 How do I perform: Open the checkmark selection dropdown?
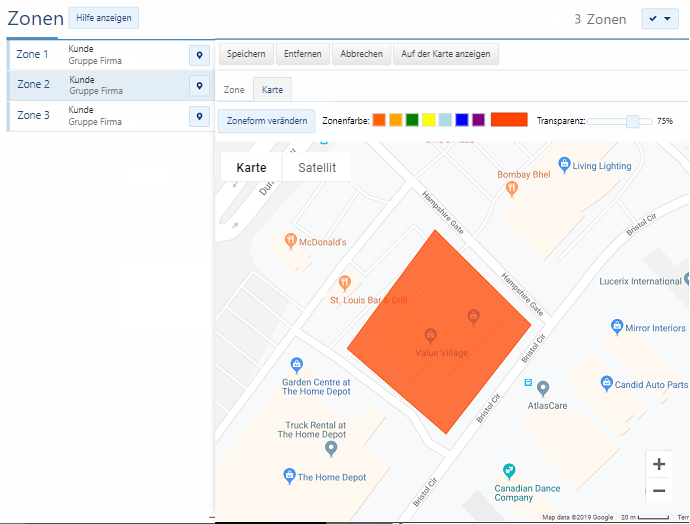(x=658, y=19)
